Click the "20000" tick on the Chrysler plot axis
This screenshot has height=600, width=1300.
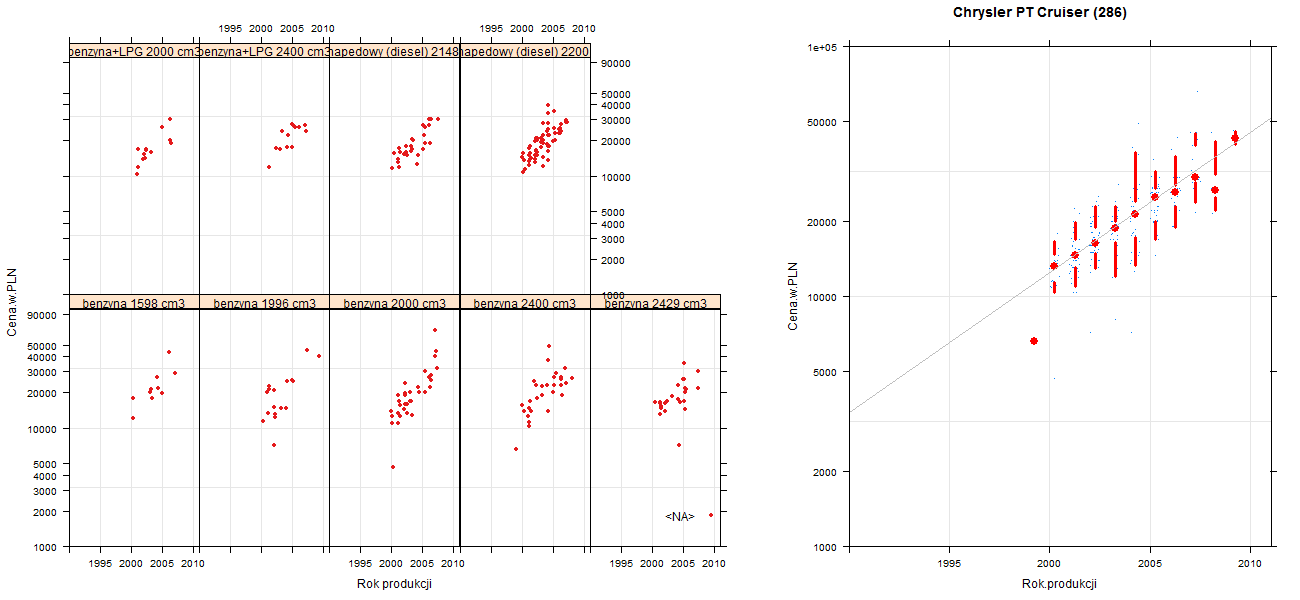coord(823,221)
